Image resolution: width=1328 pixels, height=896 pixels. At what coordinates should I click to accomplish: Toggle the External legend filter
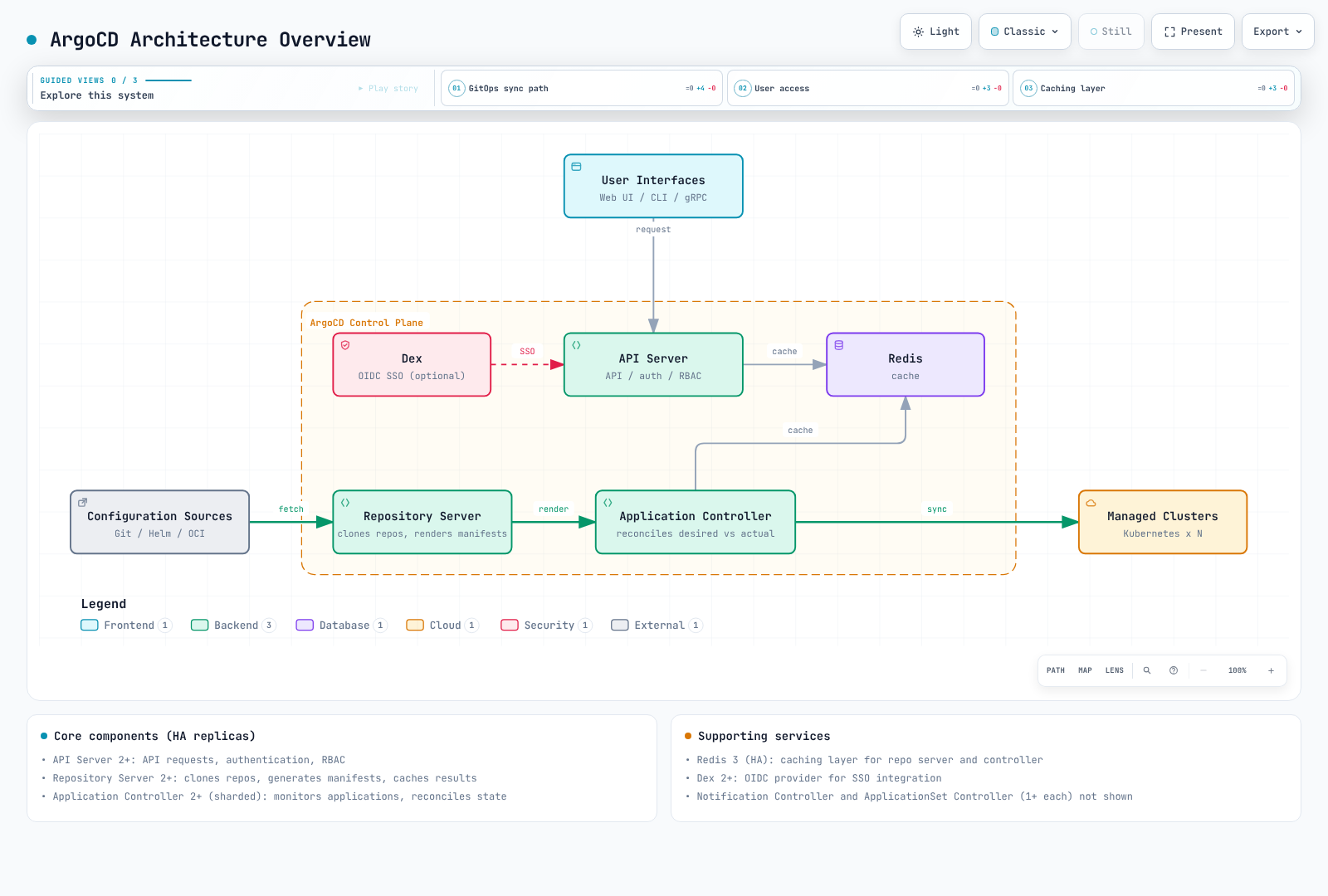click(x=657, y=626)
